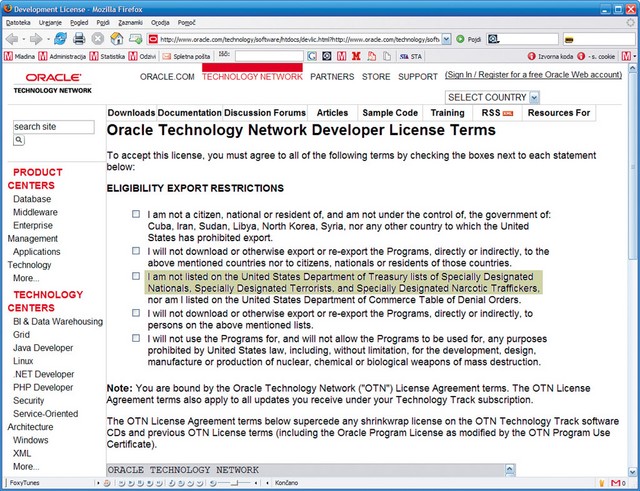Viewport: 640px width, 491px height.
Task: Open the SELECT COUNTRY dropdown
Action: tap(492, 97)
